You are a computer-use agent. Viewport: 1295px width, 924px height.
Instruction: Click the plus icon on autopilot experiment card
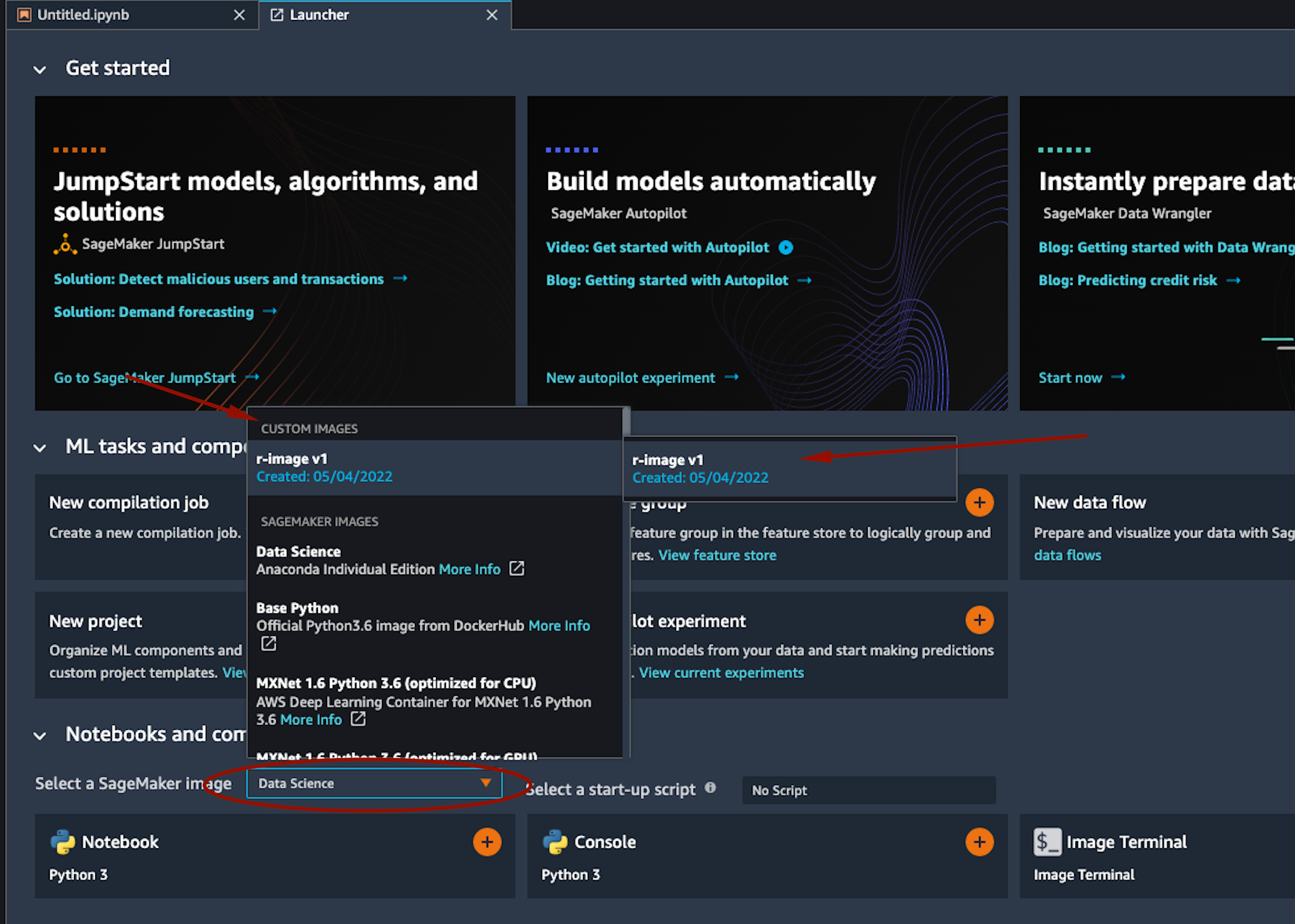point(979,620)
